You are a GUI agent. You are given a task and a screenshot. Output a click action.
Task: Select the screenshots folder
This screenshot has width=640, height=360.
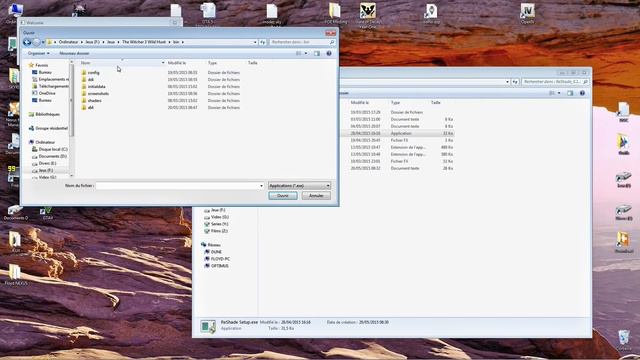[98, 93]
